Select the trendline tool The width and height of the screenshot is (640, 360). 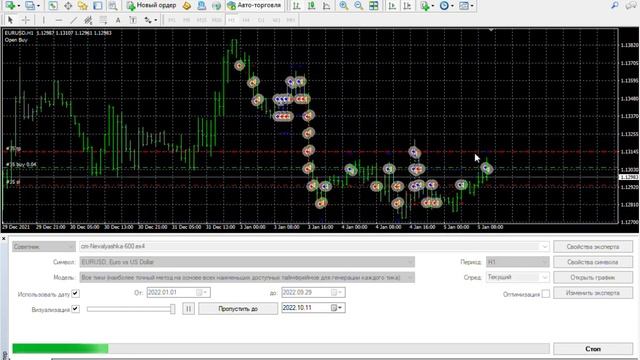(73, 20)
